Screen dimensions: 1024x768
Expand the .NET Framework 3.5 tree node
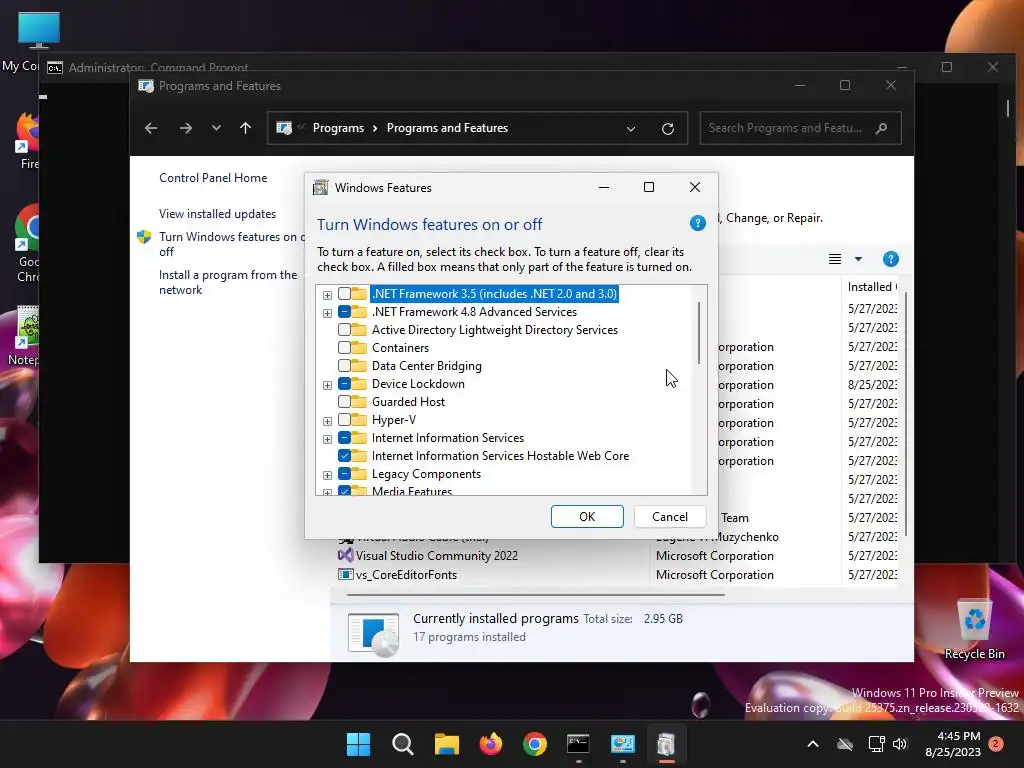(327, 295)
